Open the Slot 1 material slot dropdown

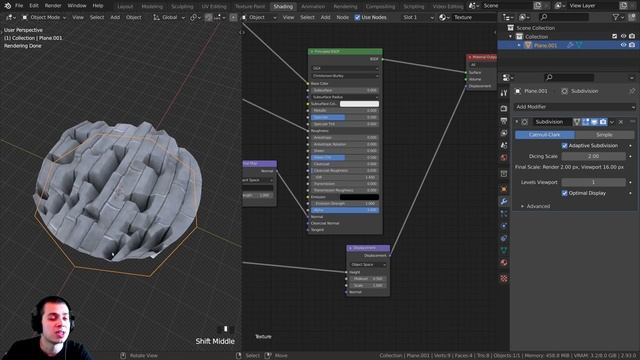click(x=417, y=18)
